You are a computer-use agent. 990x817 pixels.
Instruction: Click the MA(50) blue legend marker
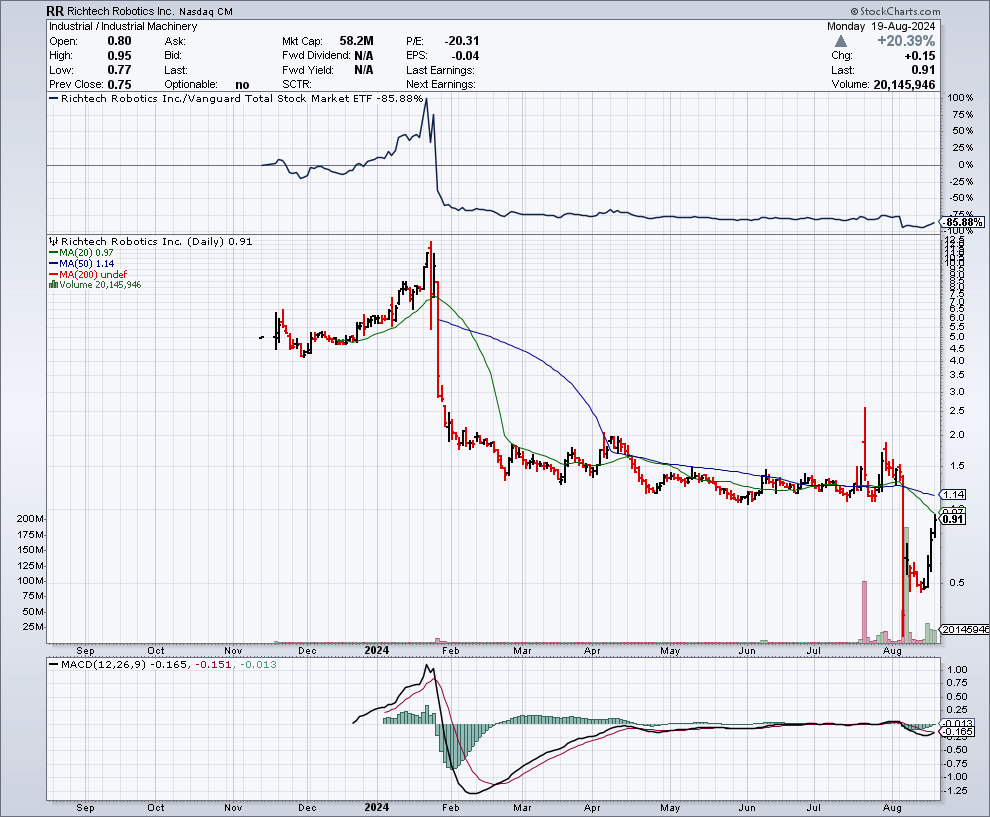point(54,263)
